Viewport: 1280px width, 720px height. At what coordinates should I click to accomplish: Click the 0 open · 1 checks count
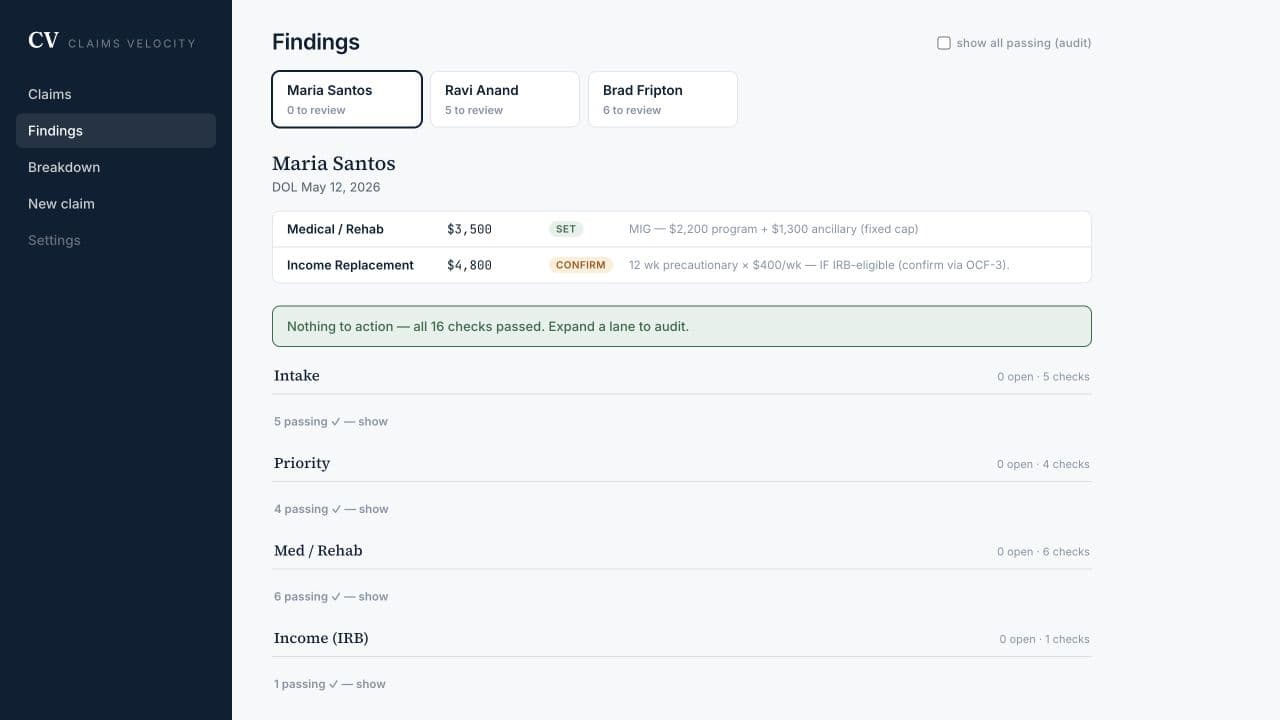pos(1044,639)
